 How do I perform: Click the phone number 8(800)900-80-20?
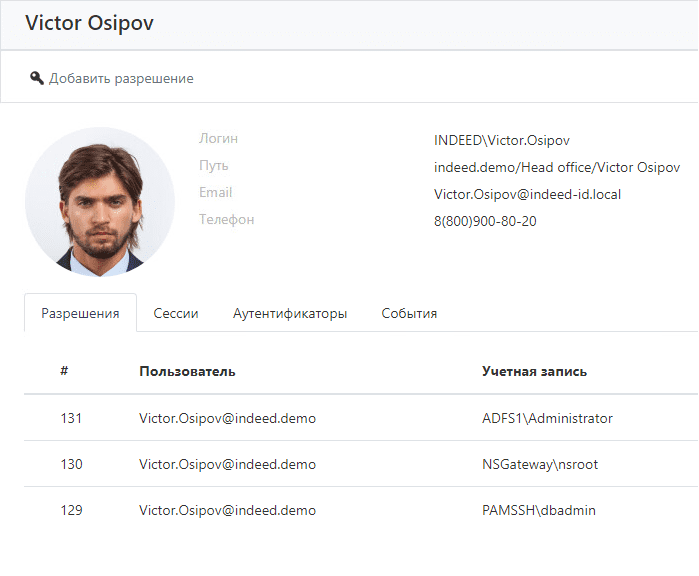485,221
